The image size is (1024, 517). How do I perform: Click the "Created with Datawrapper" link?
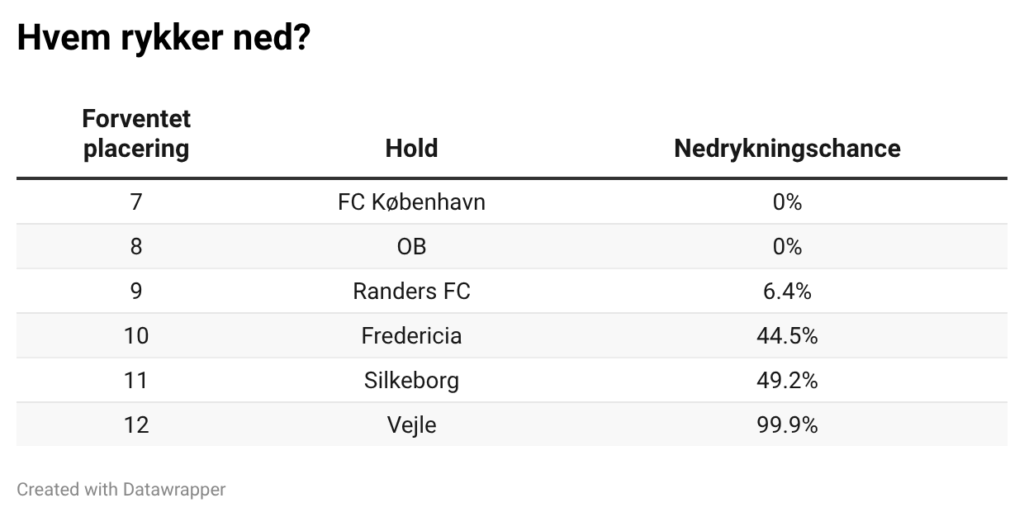click(121, 489)
